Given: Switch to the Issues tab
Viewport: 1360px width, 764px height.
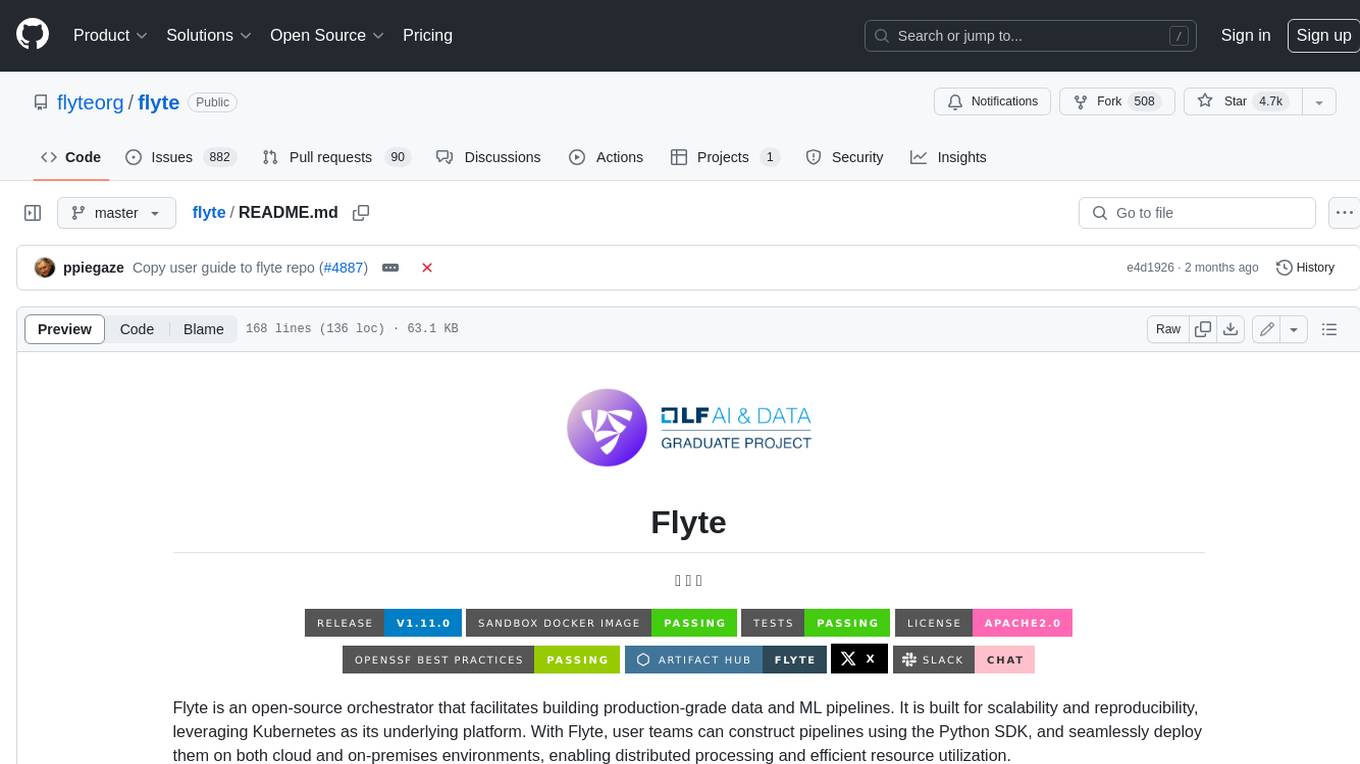Looking at the screenshot, I should 180,157.
